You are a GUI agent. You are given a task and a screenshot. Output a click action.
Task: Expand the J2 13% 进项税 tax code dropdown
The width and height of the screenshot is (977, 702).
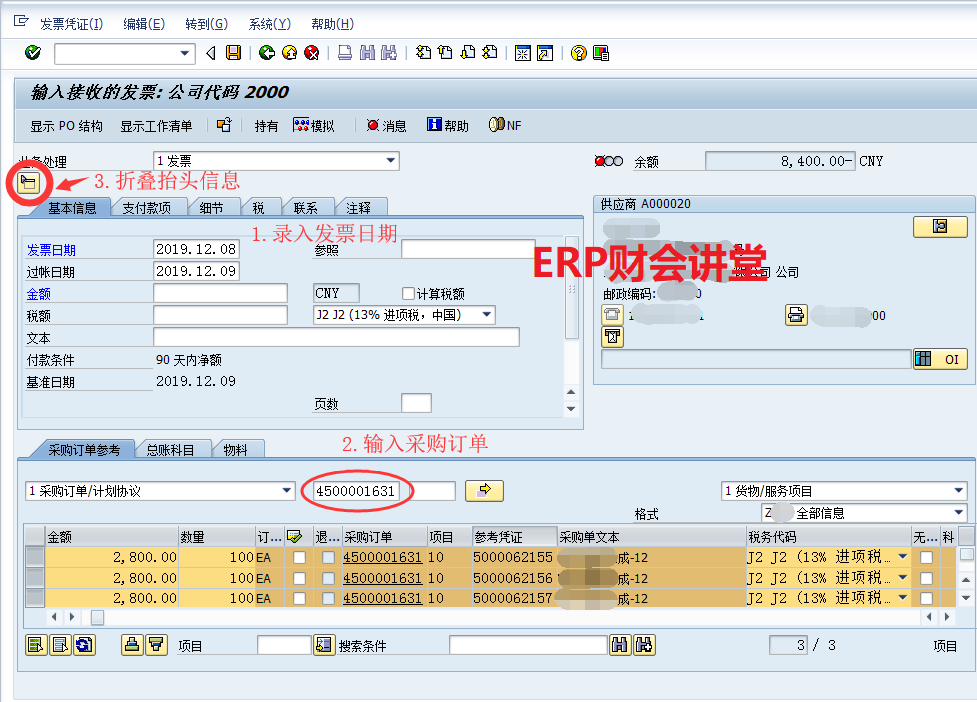click(x=487, y=315)
